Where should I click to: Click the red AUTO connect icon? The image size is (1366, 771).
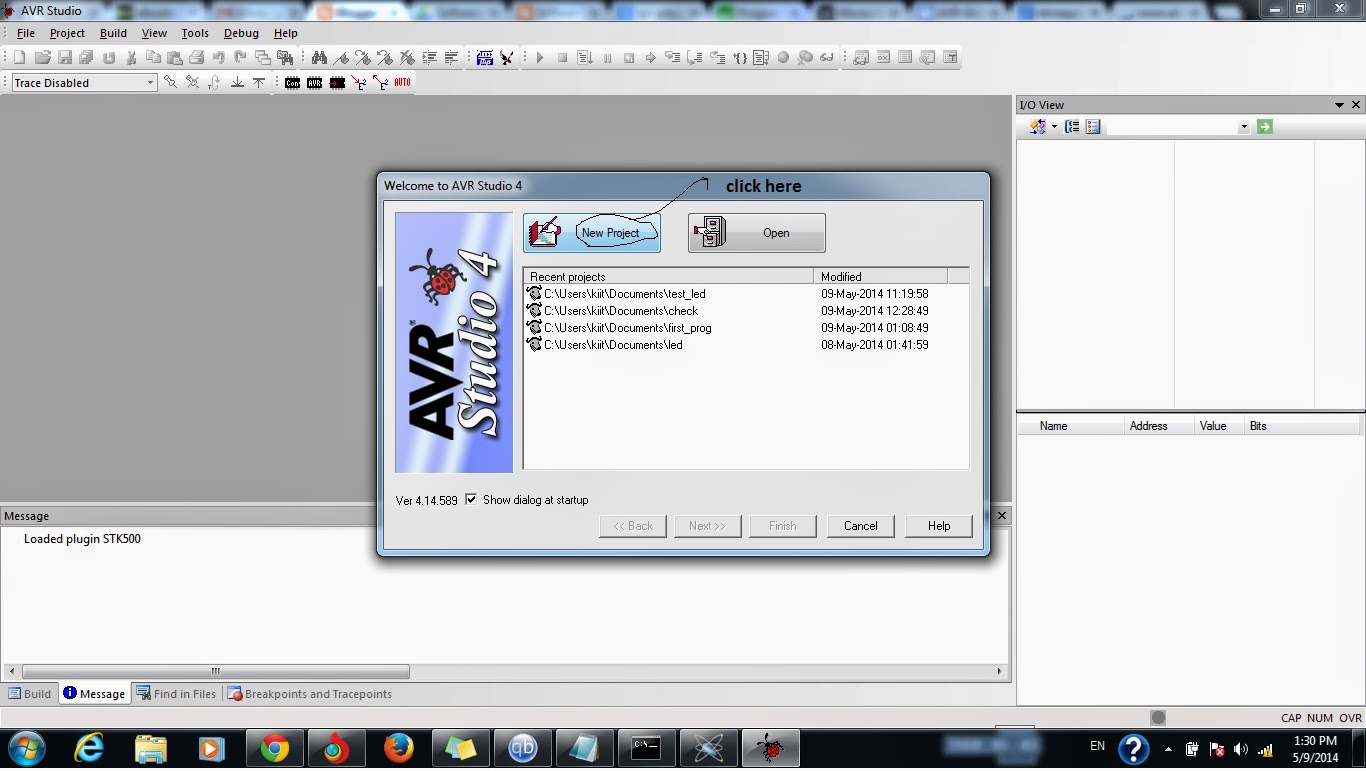coord(402,82)
